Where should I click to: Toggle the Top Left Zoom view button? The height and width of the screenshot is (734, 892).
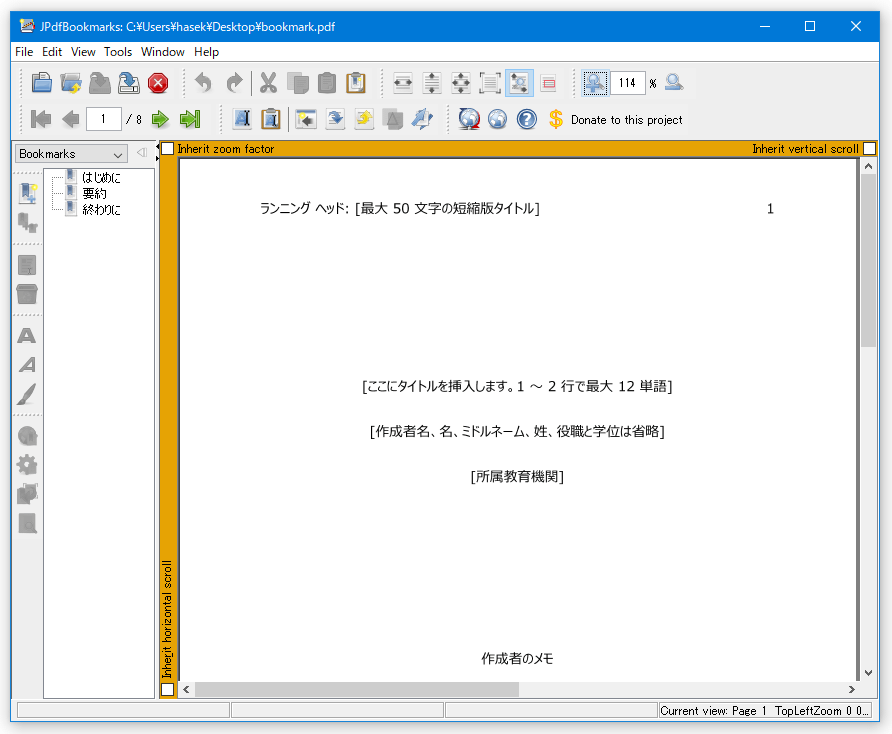(519, 83)
